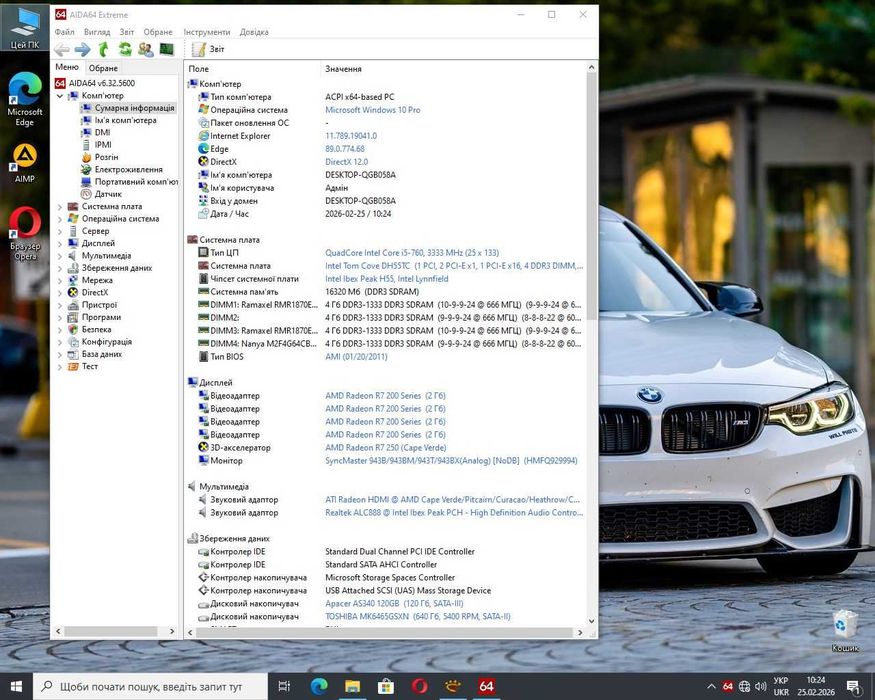
Task: Open the SyncMaster 943B monitor link
Action: [451, 461]
